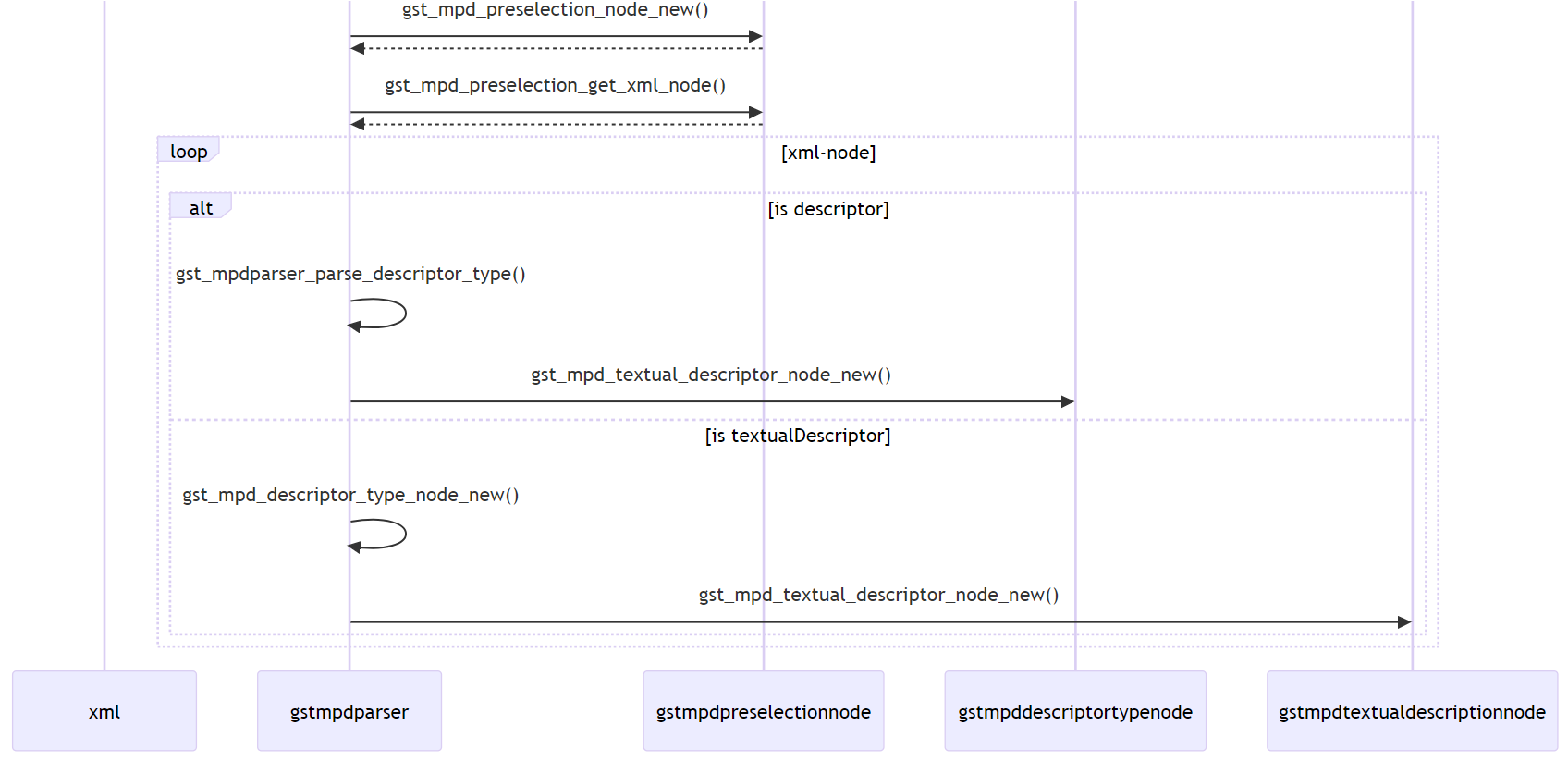The height and width of the screenshot is (775, 1568).
Task: Click the gstmpdtextualdescriptionnode participant box
Action: [1412, 711]
